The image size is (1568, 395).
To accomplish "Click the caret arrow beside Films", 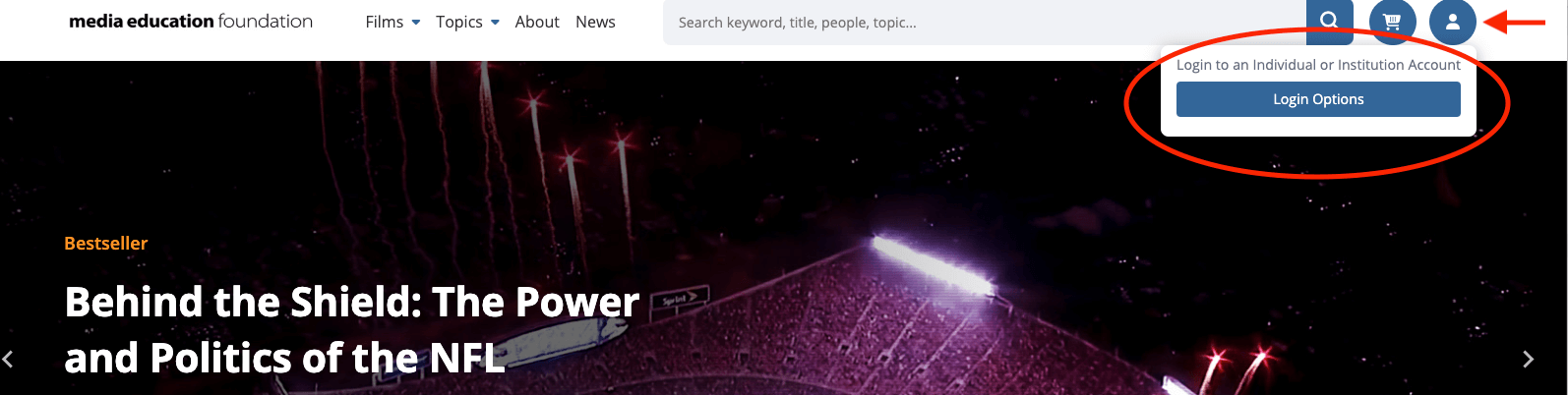I will (416, 23).
